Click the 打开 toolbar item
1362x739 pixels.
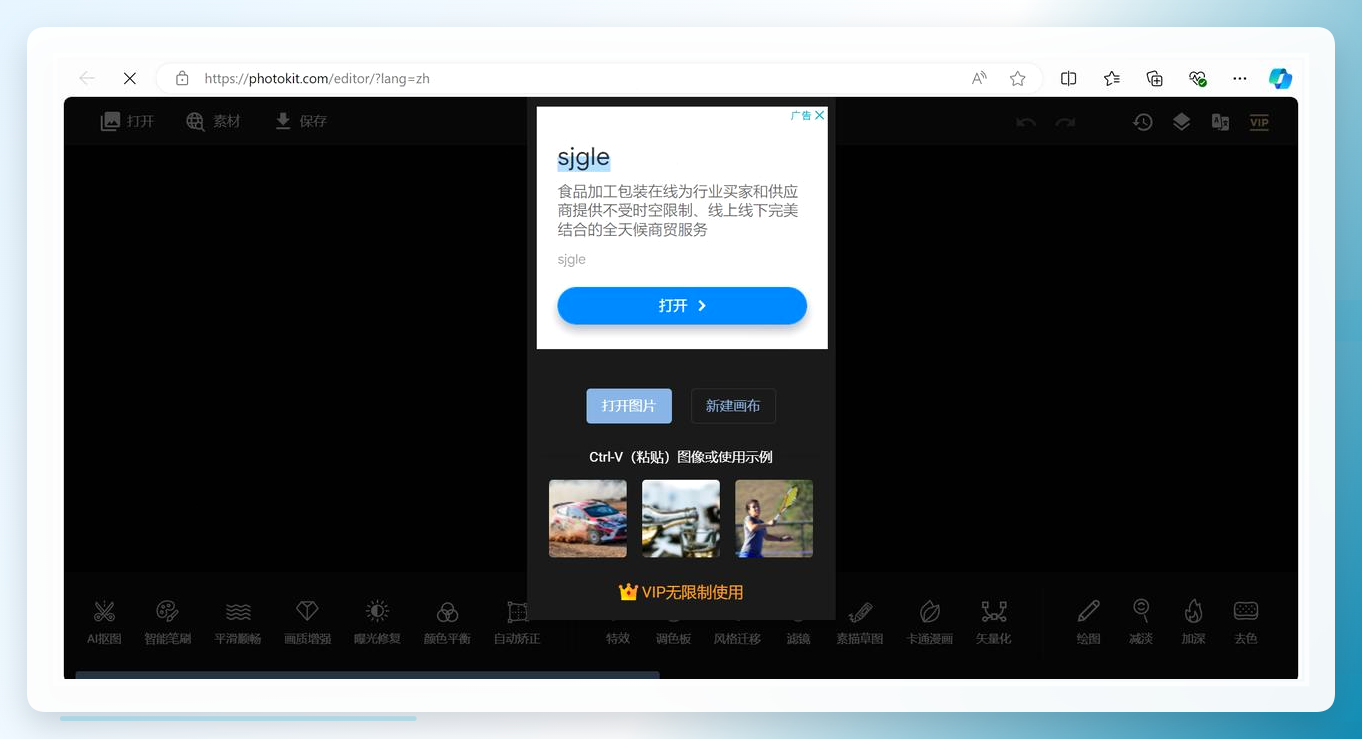(128, 121)
